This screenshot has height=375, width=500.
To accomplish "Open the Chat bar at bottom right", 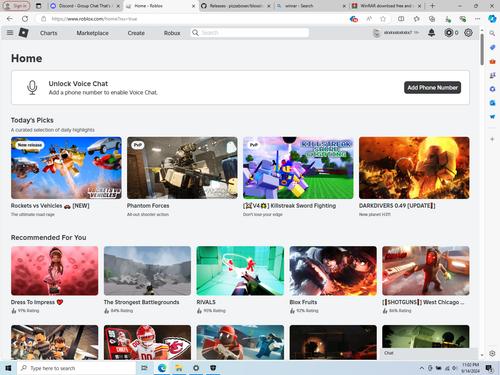I will click(x=429, y=353).
